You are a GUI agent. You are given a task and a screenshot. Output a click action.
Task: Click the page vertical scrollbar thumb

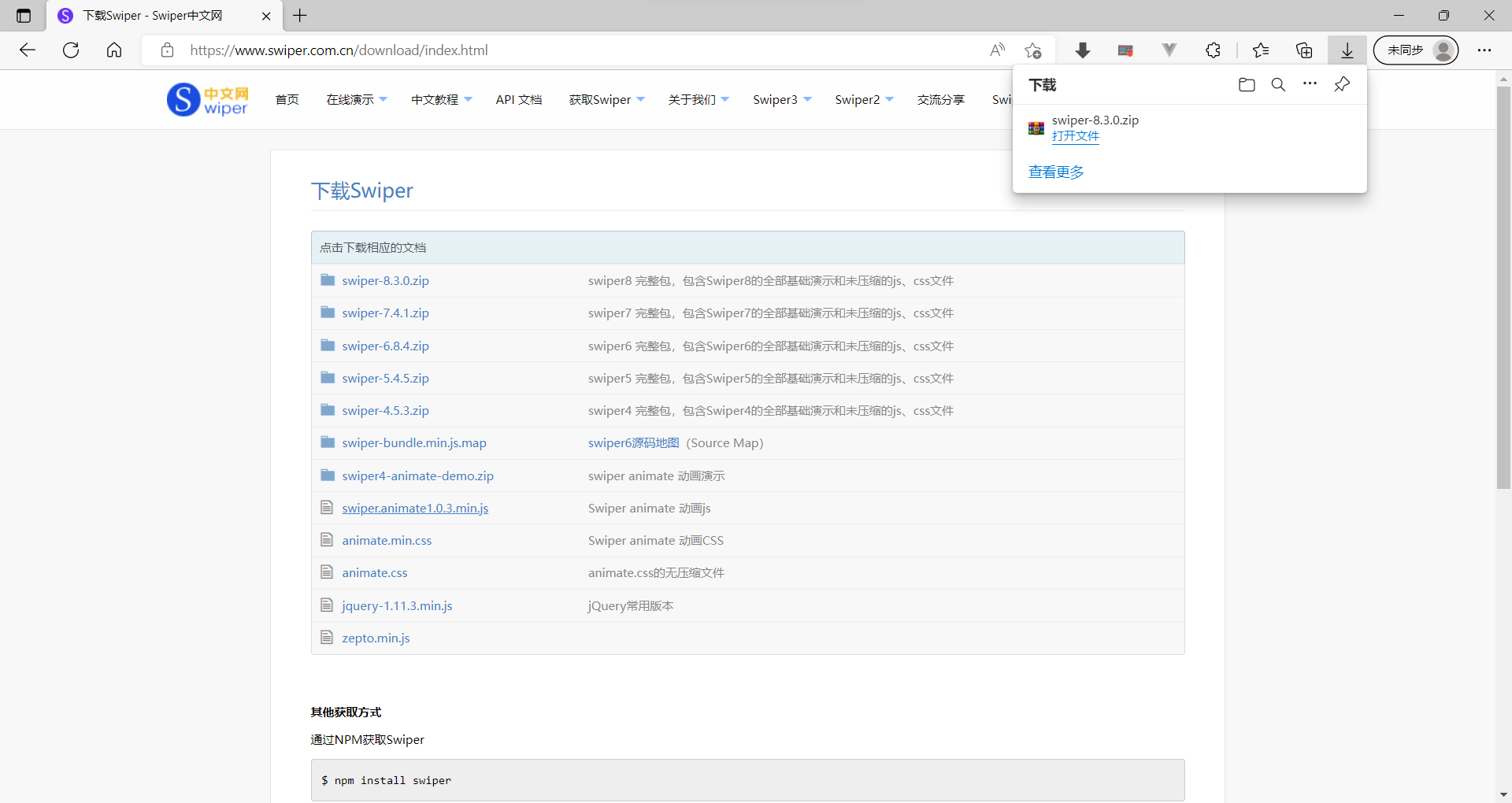(1503, 287)
